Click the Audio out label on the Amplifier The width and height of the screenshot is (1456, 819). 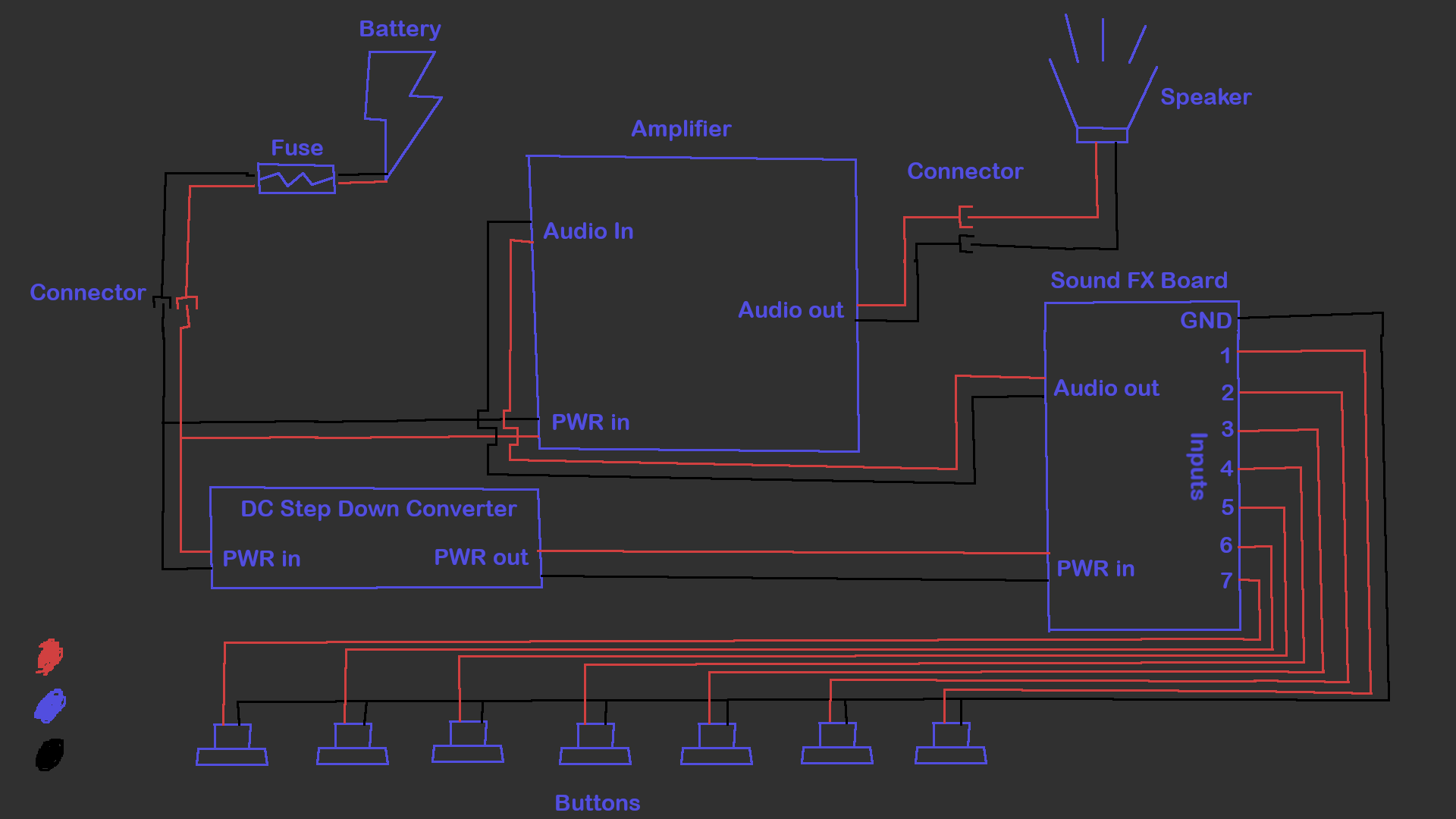tap(791, 310)
